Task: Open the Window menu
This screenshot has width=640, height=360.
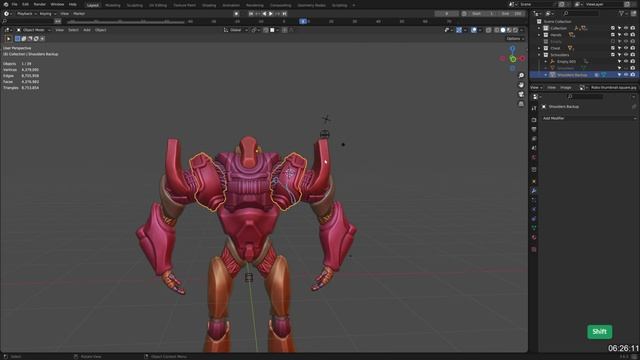Action: tap(57, 4)
